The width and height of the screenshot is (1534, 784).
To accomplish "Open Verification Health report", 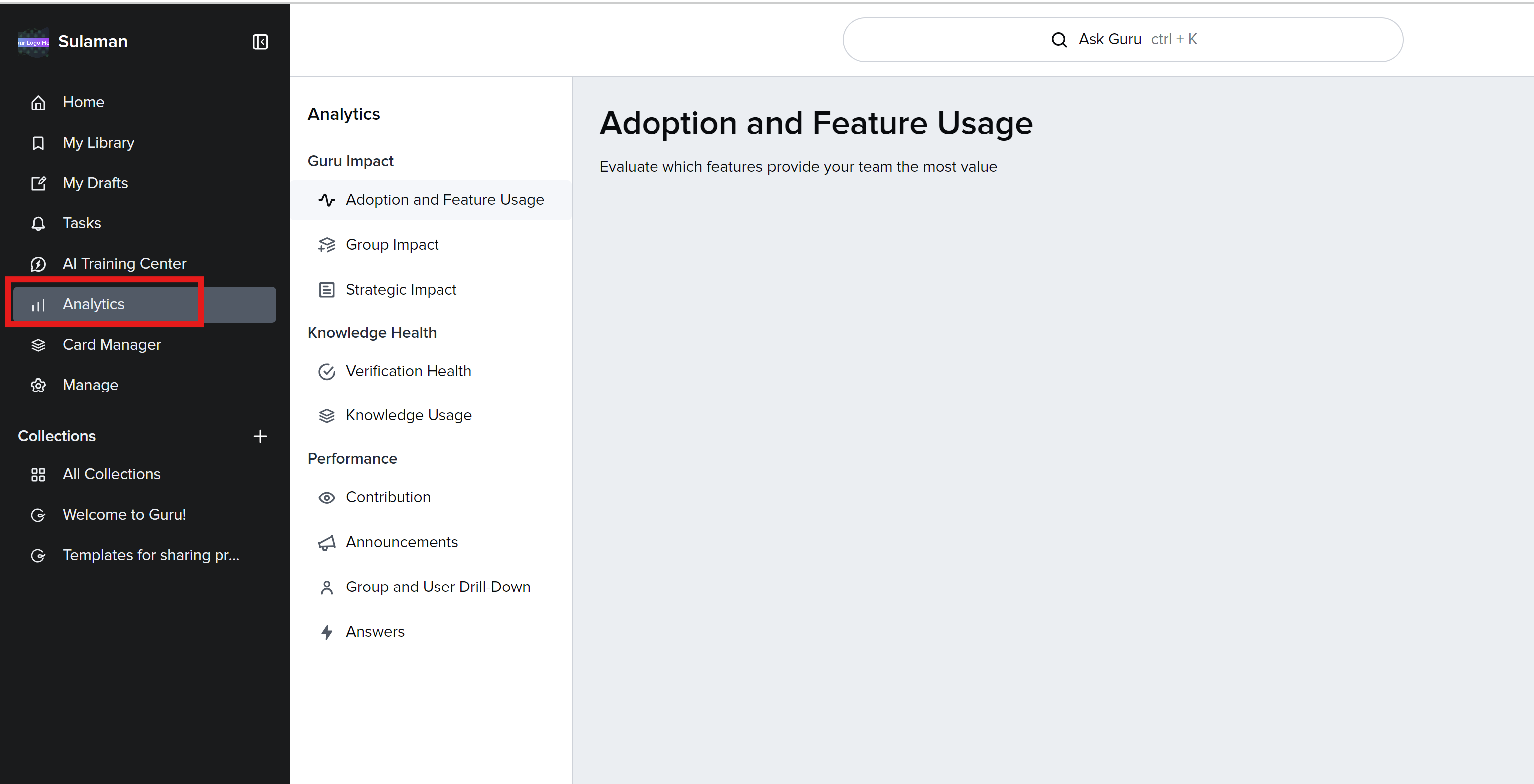I will [408, 371].
